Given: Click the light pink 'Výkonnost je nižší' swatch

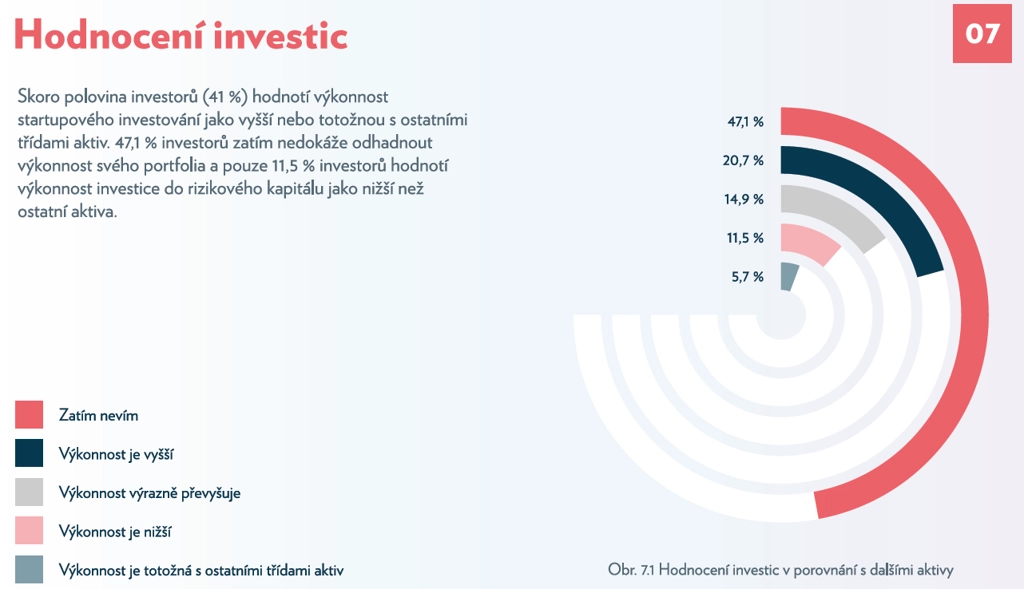Looking at the screenshot, I should tap(29, 530).
